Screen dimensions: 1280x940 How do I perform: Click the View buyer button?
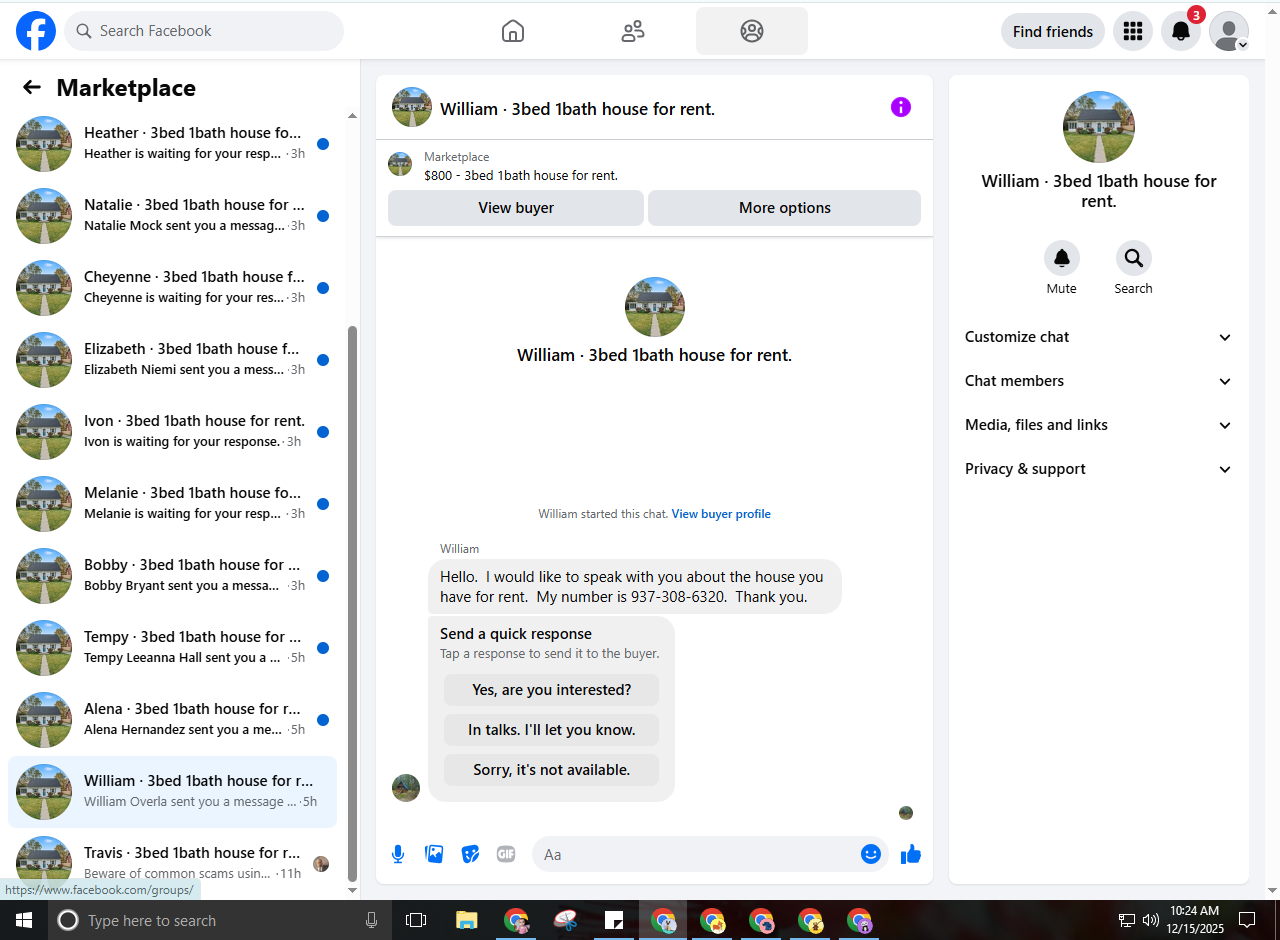tap(516, 208)
